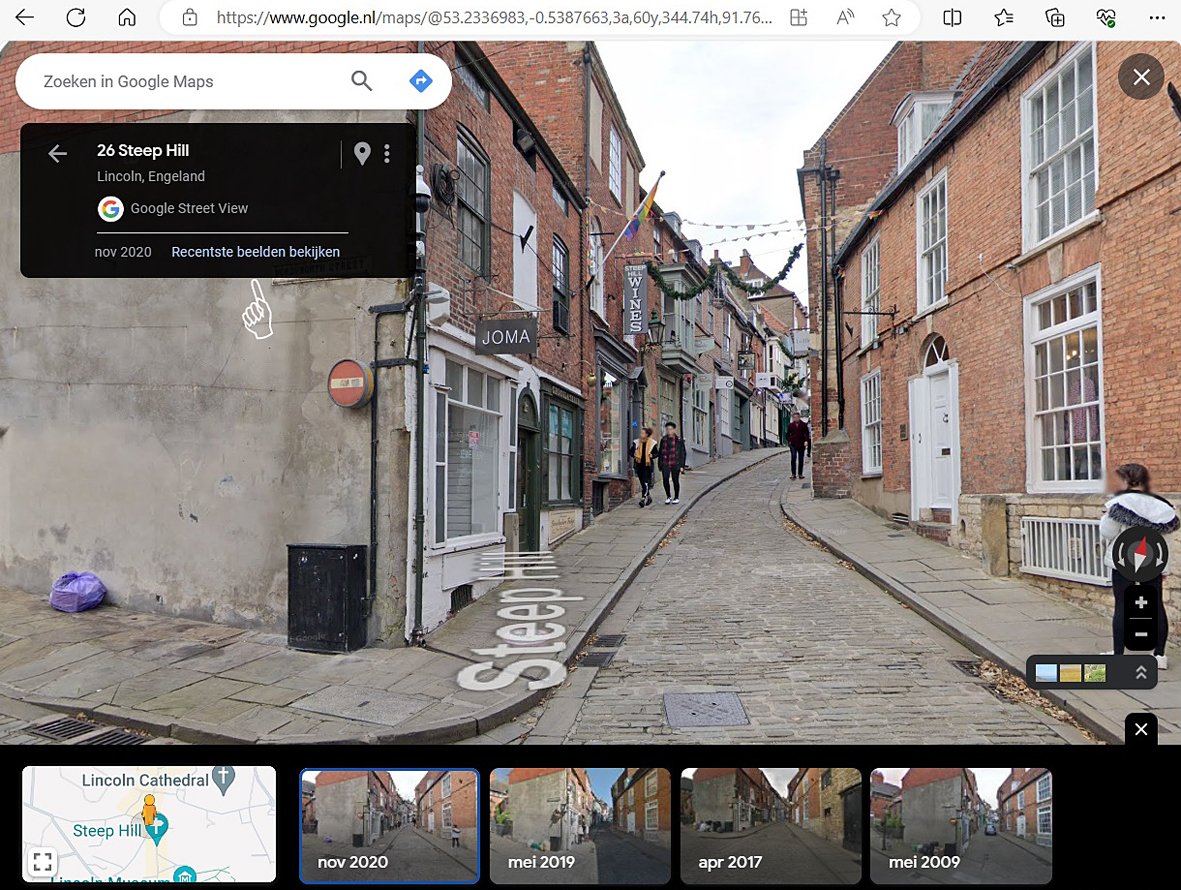Viewport: 1181px width, 890px height.
Task: Select the apr 2017 imagery thumbnail
Action: tap(770, 825)
